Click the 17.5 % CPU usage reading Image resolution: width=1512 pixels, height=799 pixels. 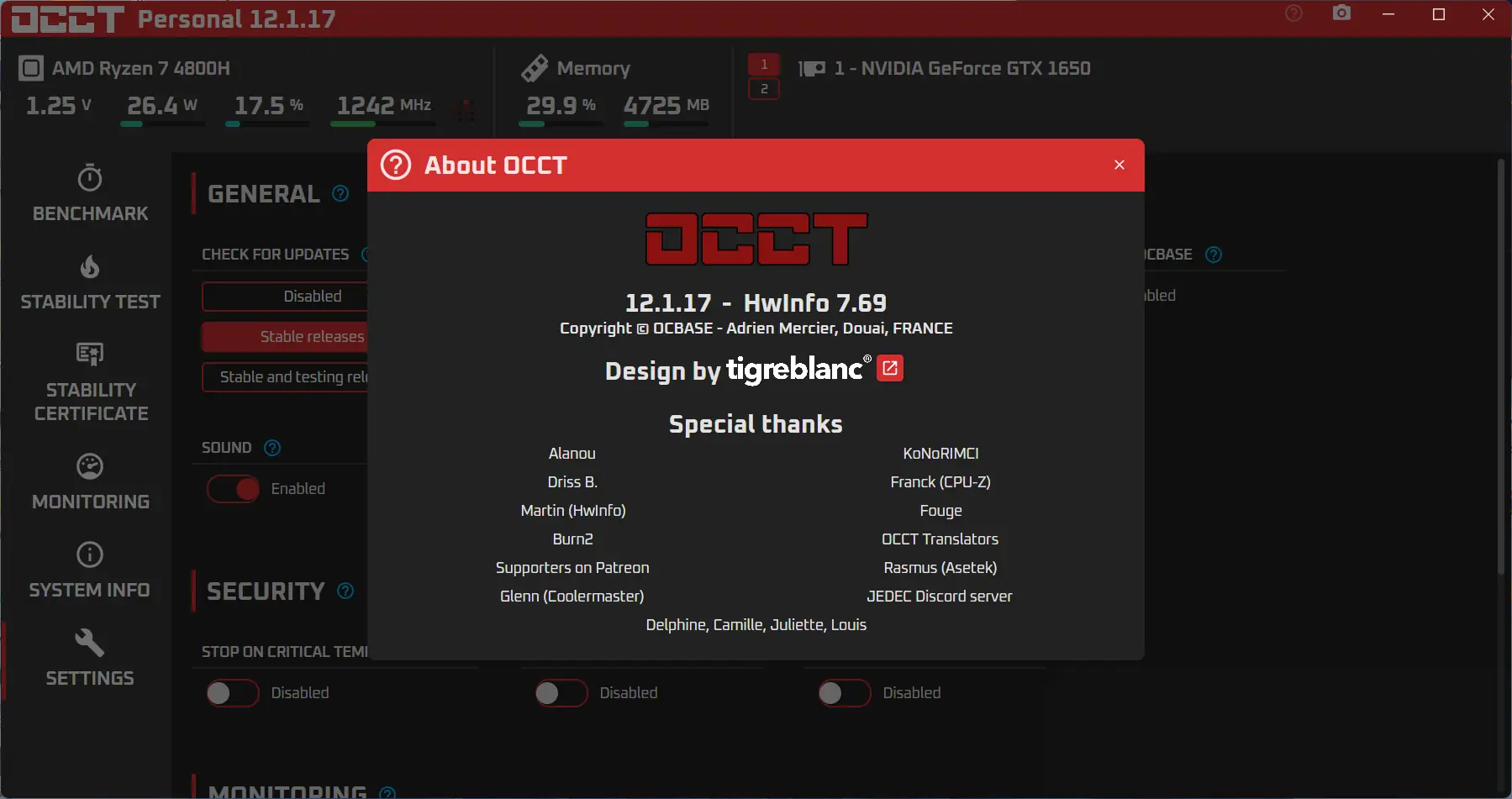coord(269,106)
